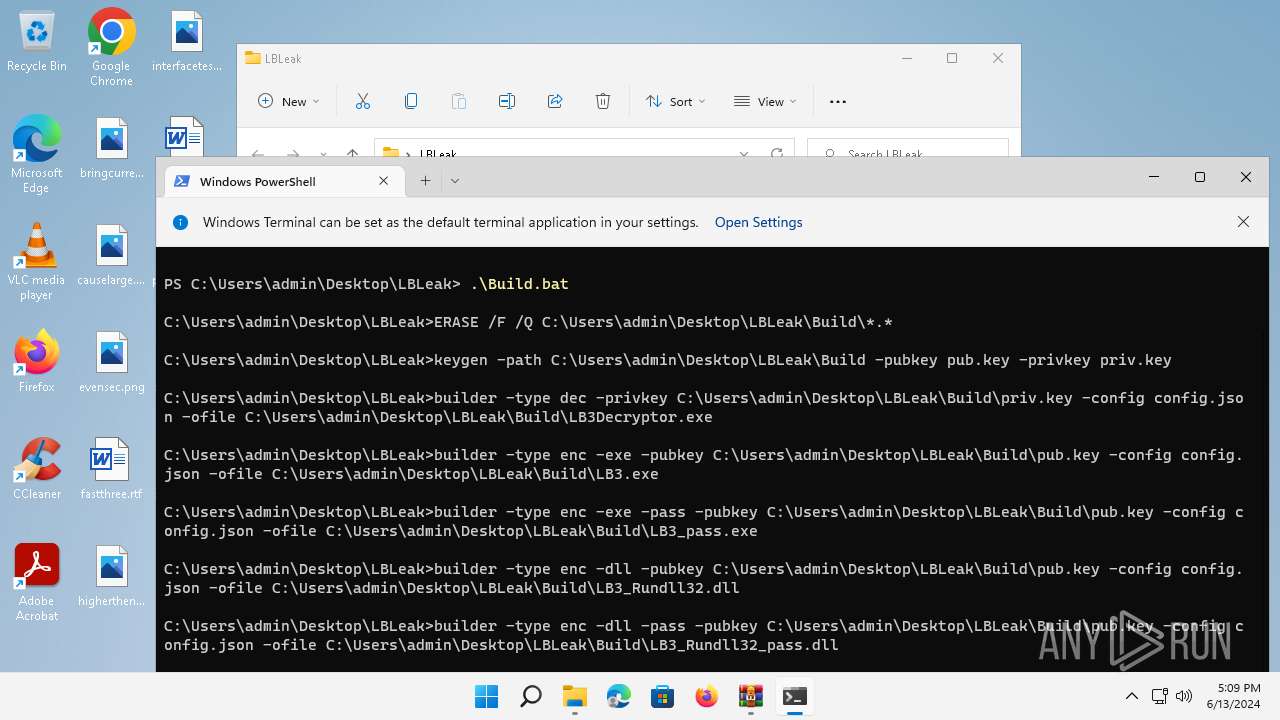
Task: Open volume control in system tray
Action: pyautogui.click(x=1184, y=696)
